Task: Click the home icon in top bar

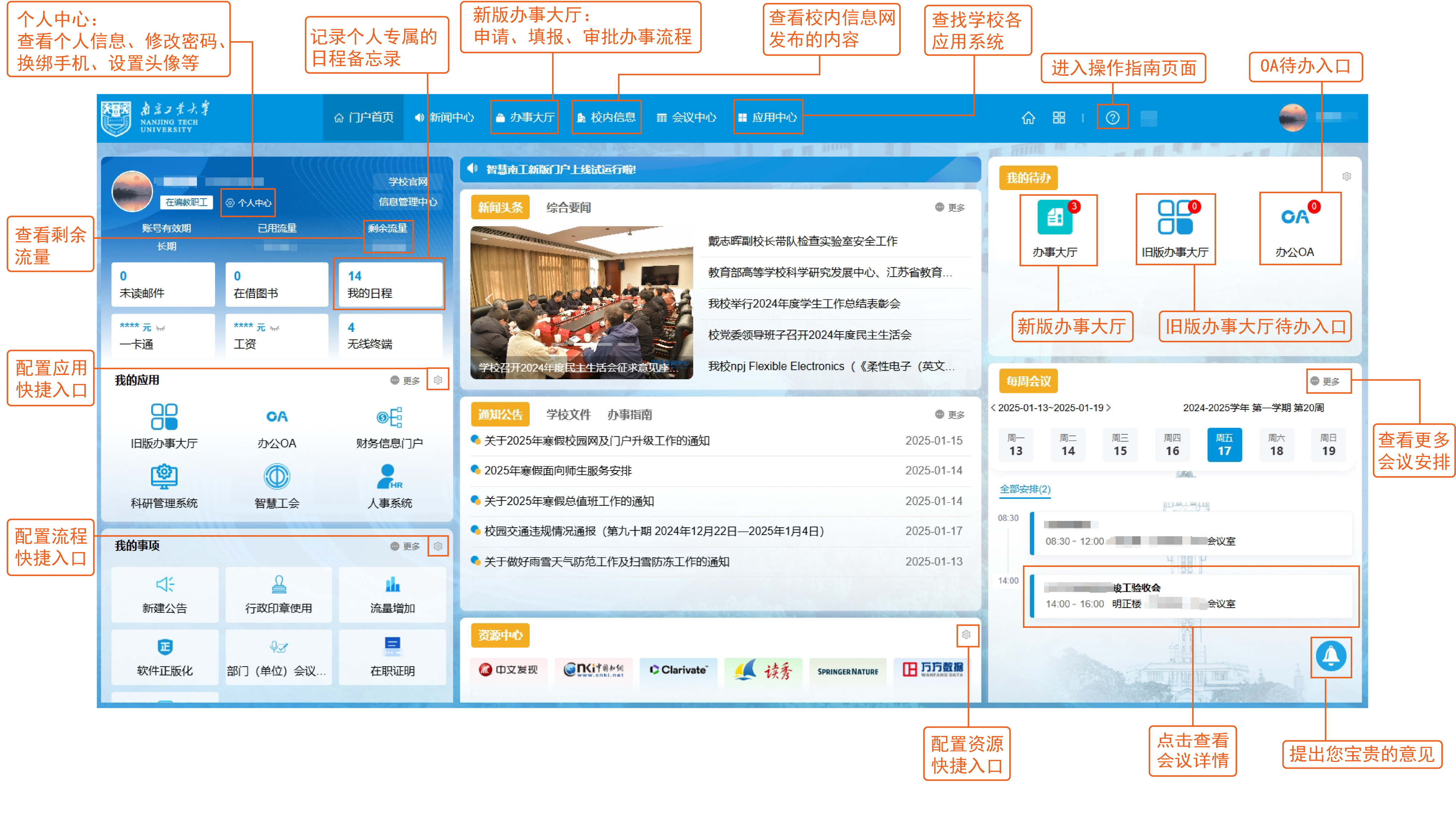Action: (1028, 118)
